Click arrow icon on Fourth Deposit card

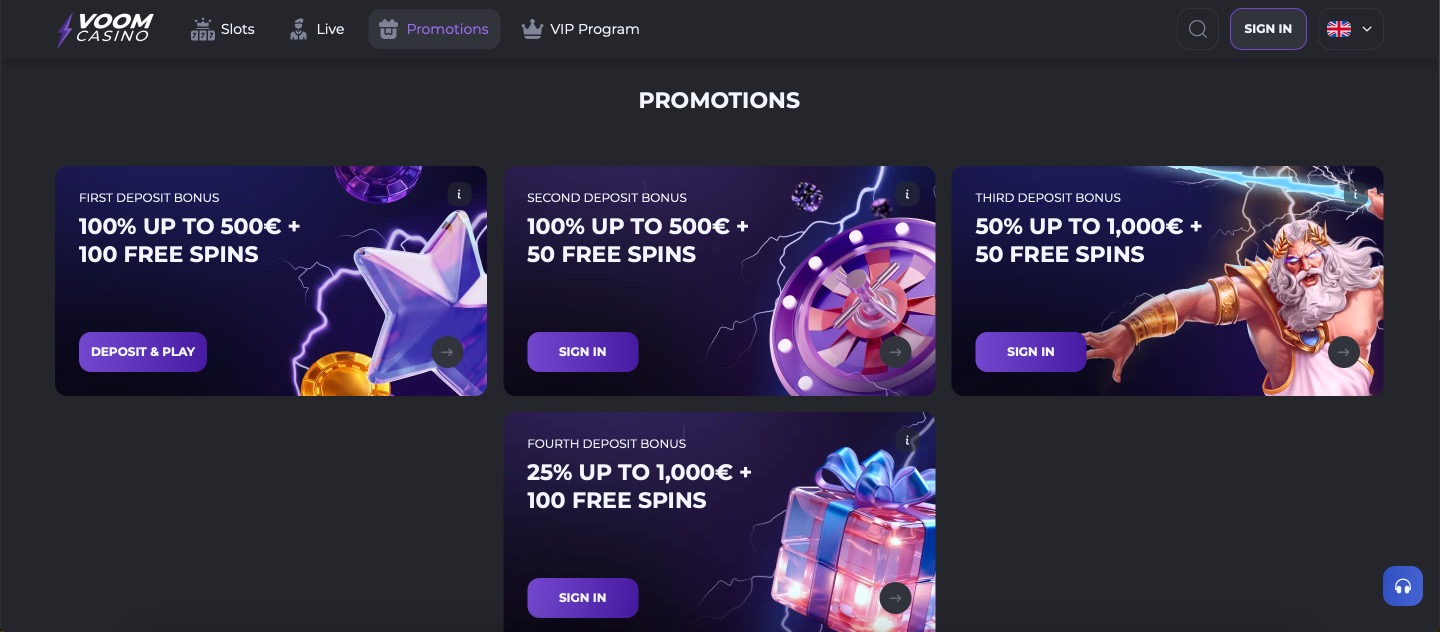(895, 598)
